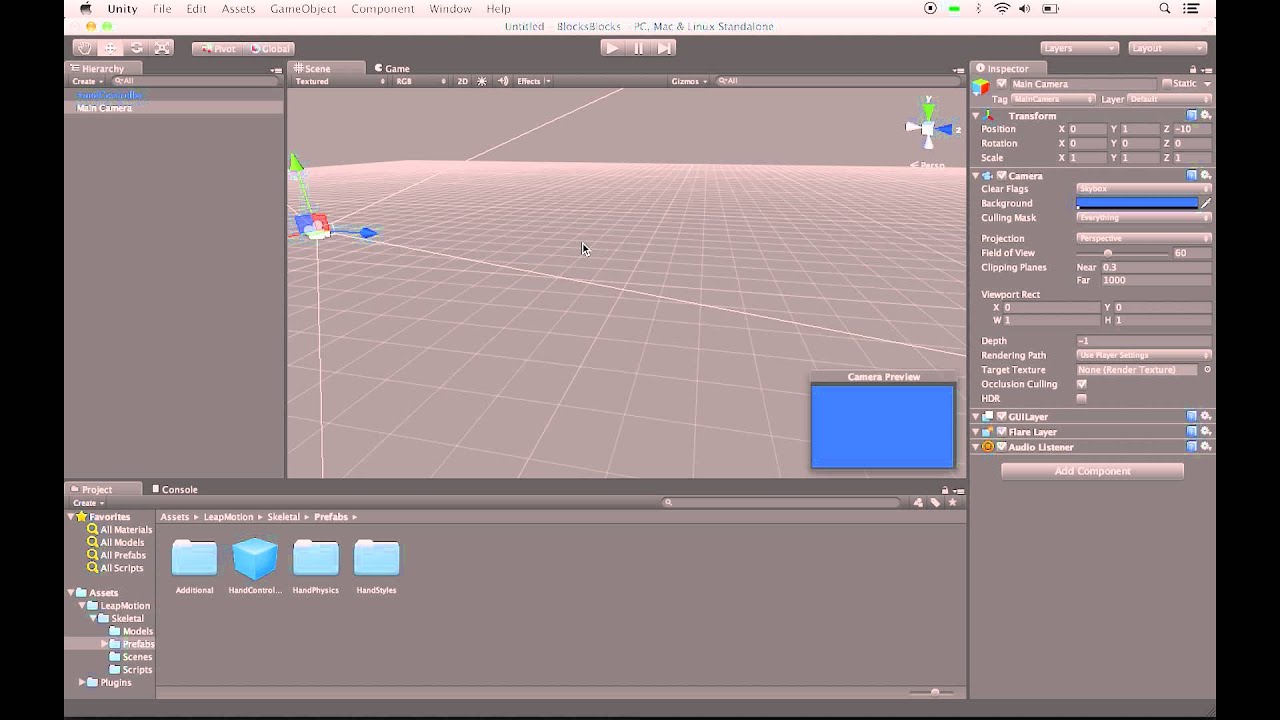Open Camera component gear menu

coord(1205,175)
